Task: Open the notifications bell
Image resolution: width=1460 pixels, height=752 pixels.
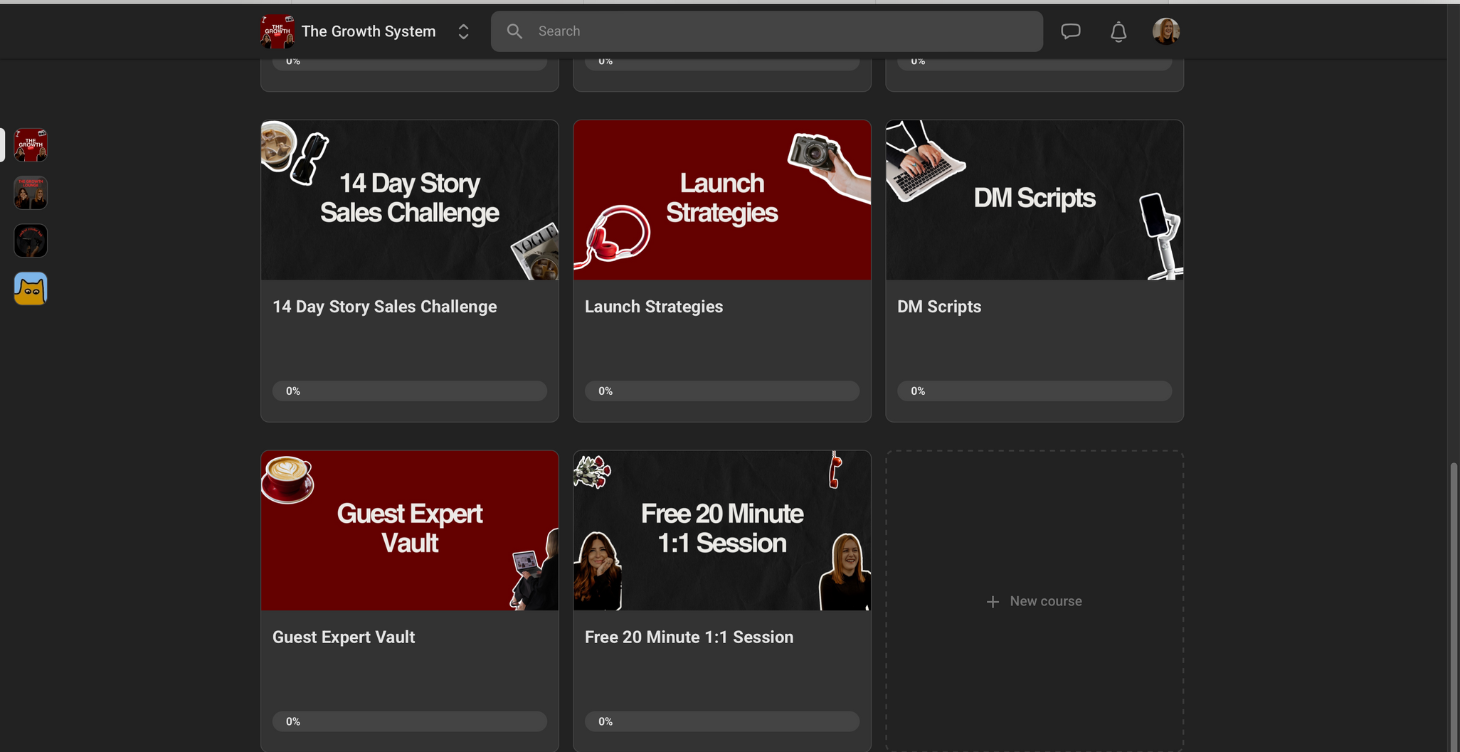Action: tap(1119, 32)
